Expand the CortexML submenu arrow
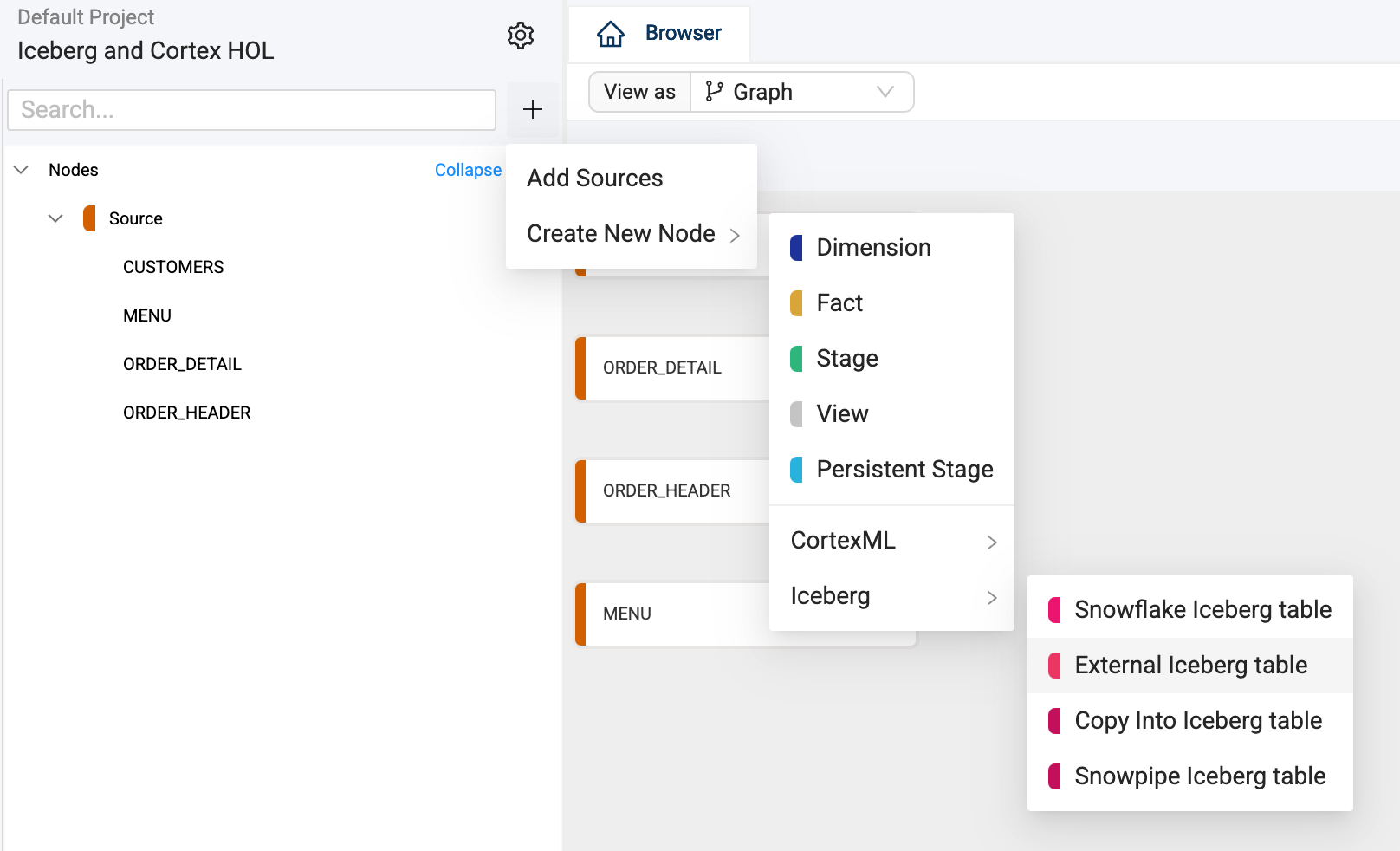 tap(992, 542)
